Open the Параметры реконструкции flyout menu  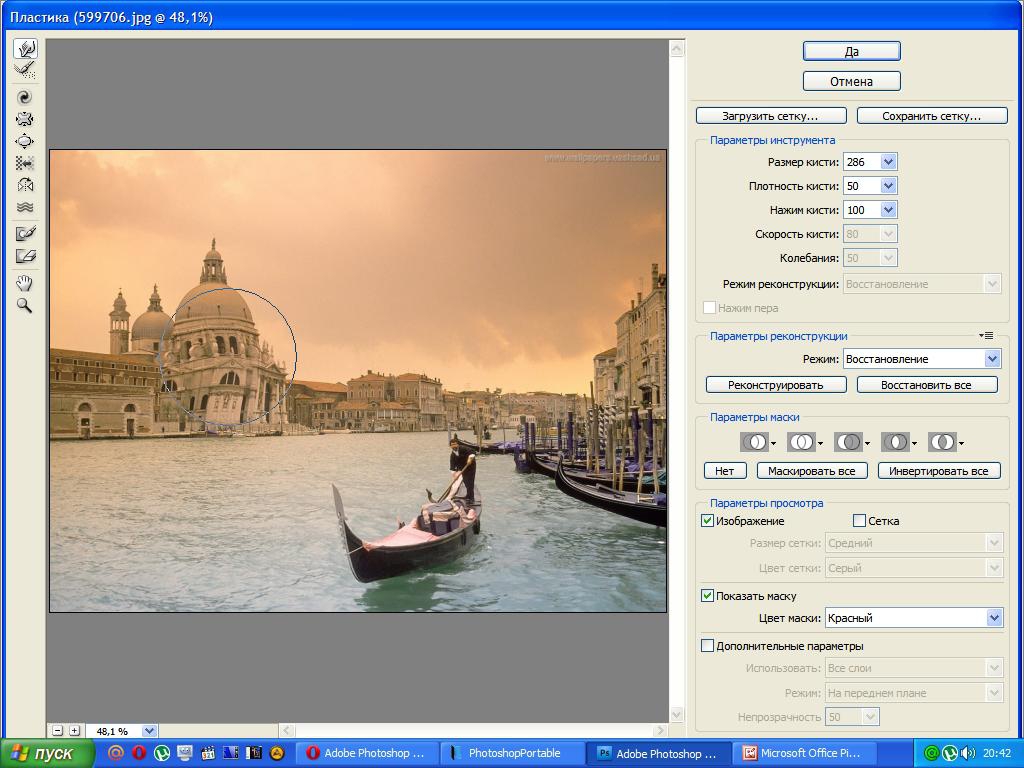coord(986,336)
